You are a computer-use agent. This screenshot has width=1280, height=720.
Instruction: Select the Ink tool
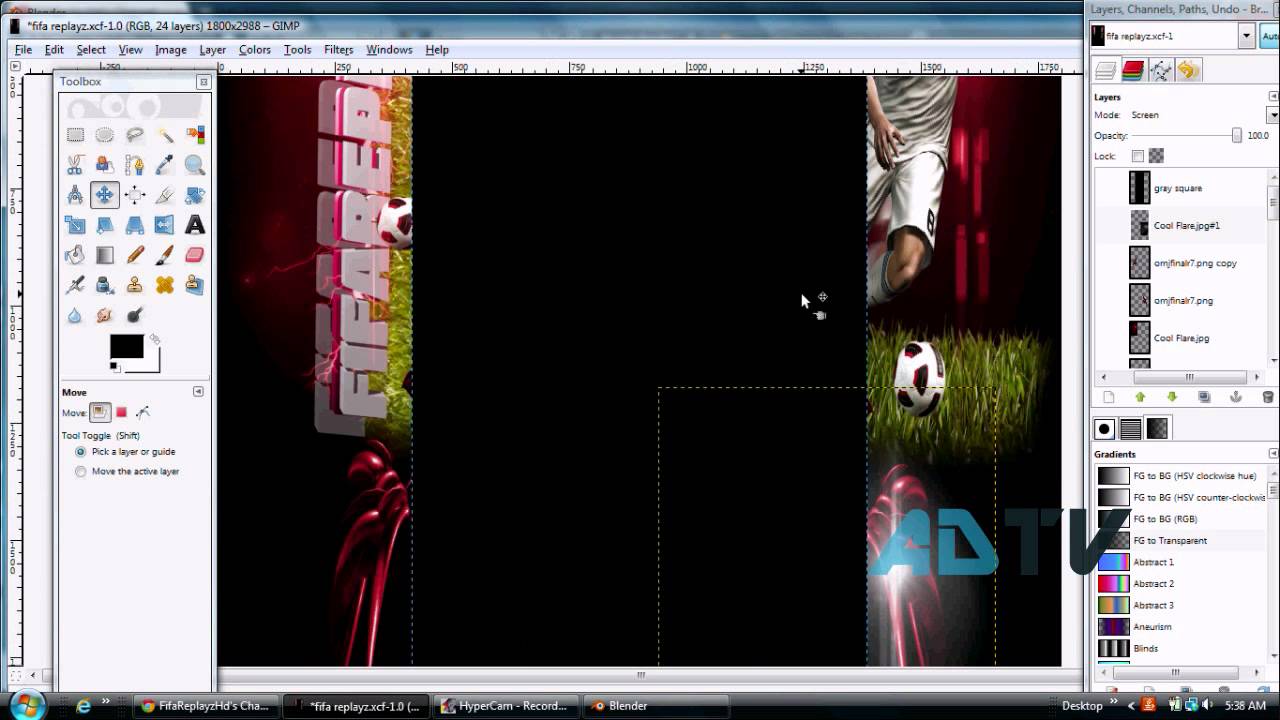pos(105,285)
